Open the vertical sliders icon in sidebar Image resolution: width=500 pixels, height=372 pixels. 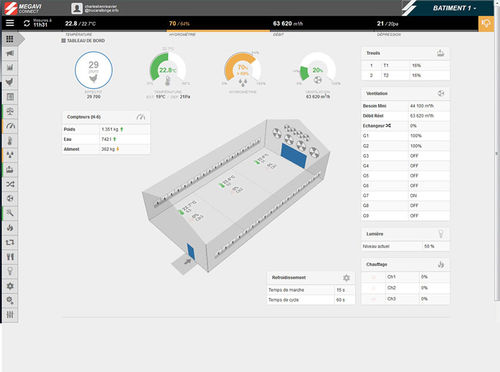pyautogui.click(x=10, y=315)
